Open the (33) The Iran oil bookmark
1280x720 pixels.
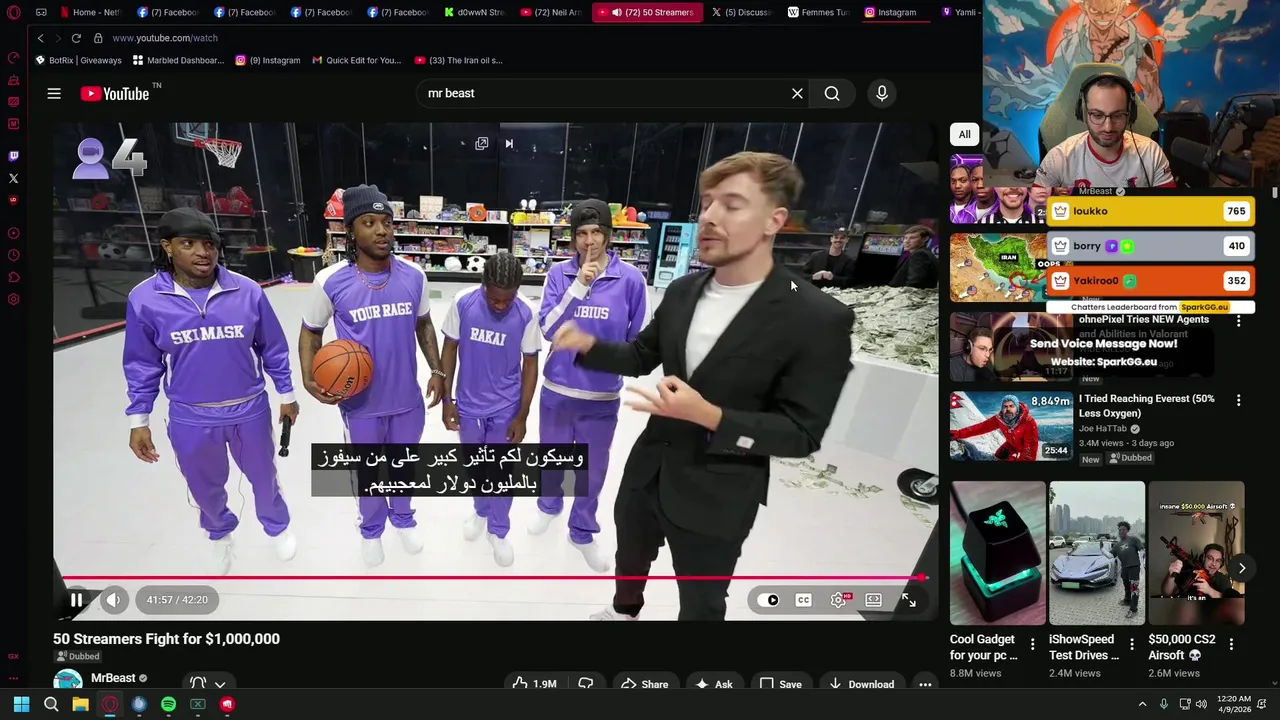click(459, 60)
